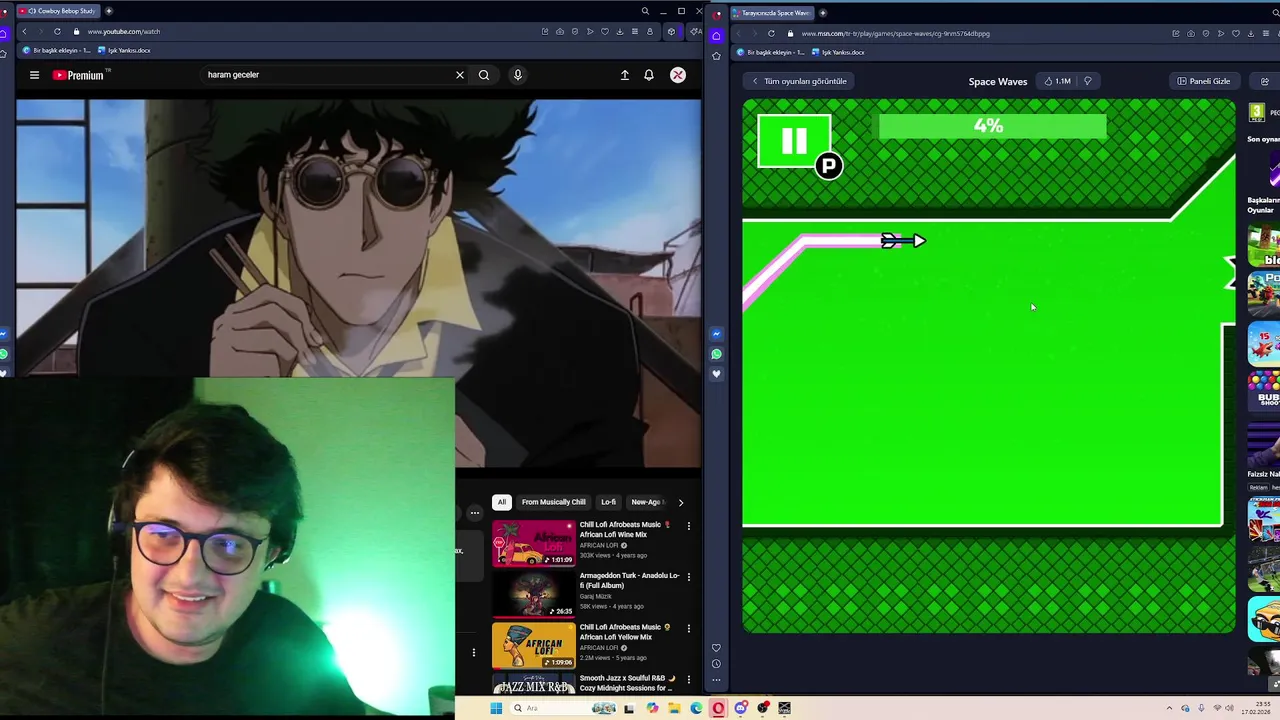Open a new tab in YouTube window
The height and width of the screenshot is (720, 1280).
109,11
